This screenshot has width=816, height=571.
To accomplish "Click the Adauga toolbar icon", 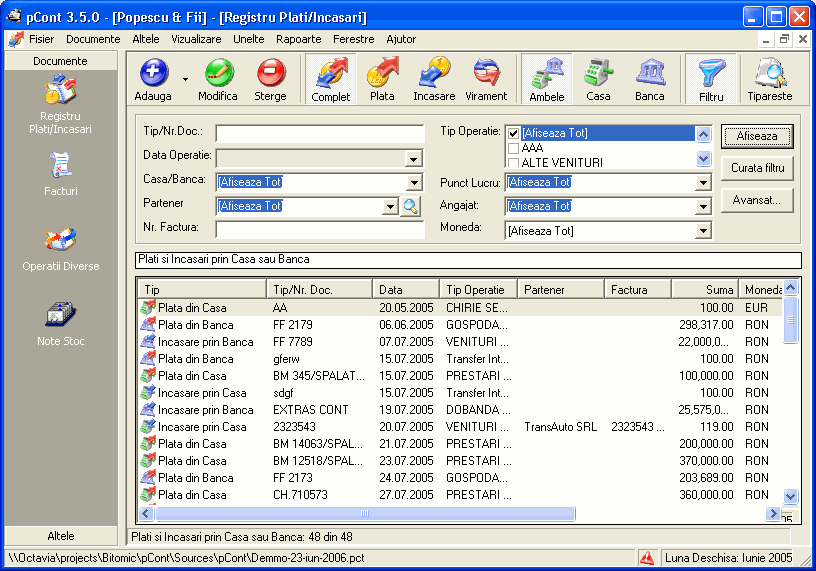I will tap(153, 74).
